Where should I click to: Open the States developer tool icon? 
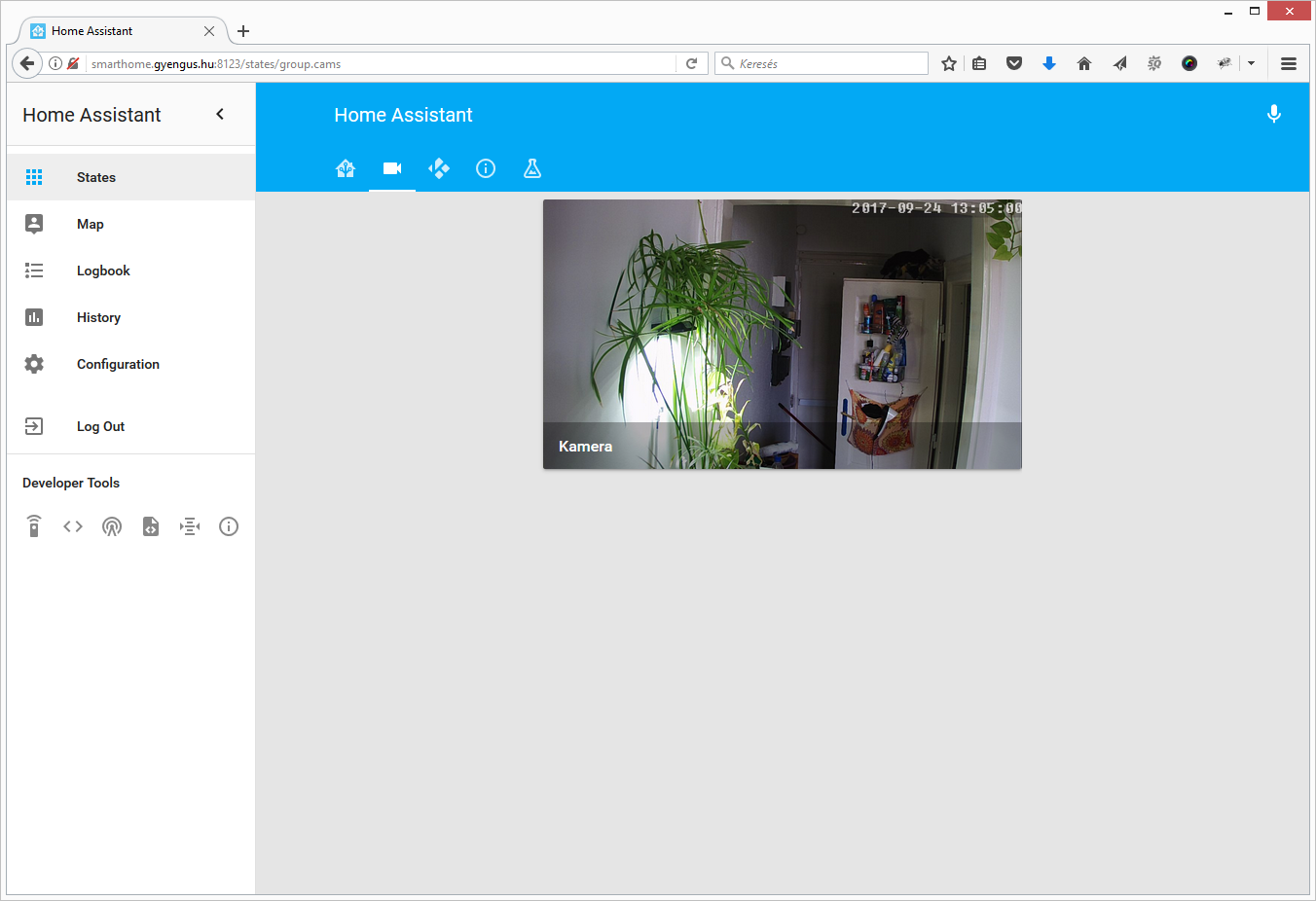[73, 526]
